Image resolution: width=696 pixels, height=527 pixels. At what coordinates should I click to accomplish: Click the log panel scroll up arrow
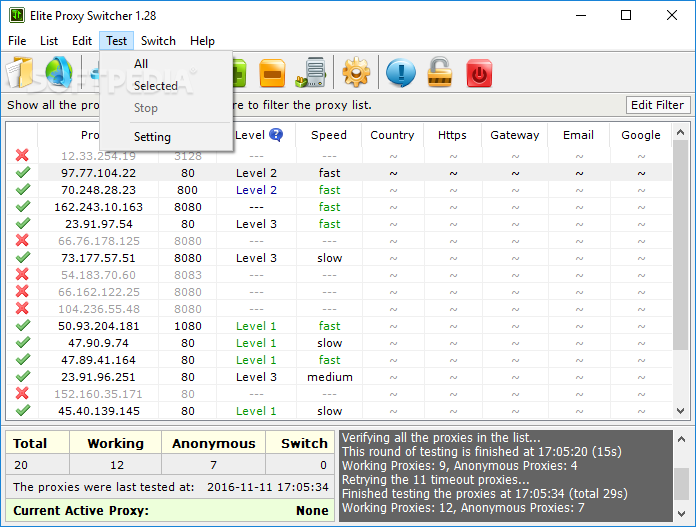pyautogui.click(x=681, y=440)
